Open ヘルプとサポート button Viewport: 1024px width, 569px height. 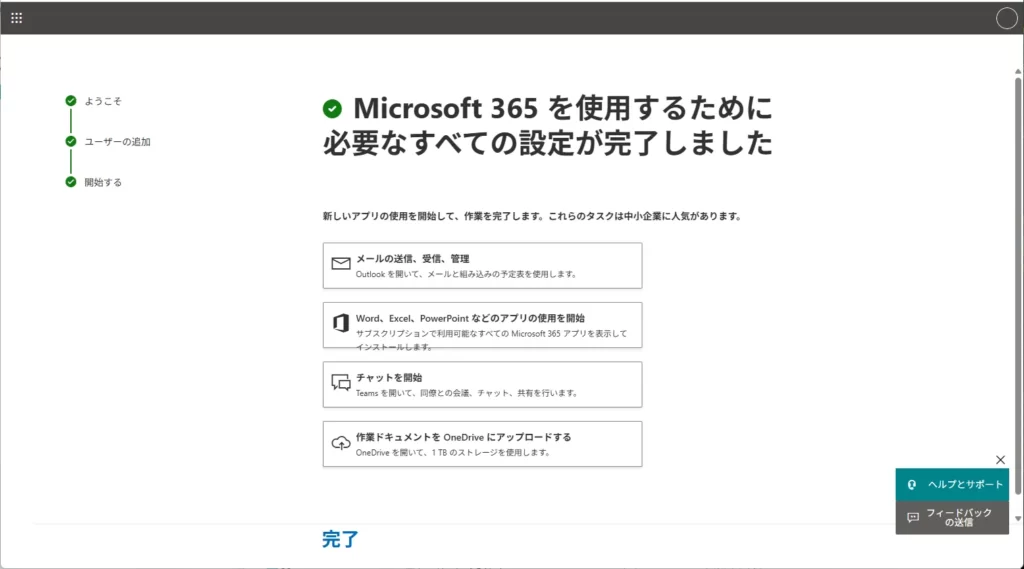(x=952, y=485)
